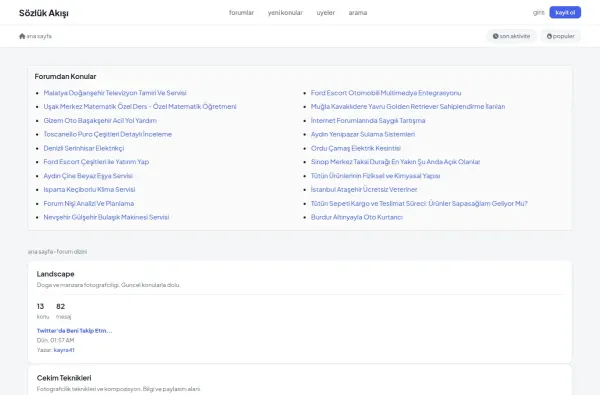The width and height of the screenshot is (600, 395).
Task: Open Ford Escort Otomobil Multimedya Entegrasyonu
Action: (x=386, y=93)
